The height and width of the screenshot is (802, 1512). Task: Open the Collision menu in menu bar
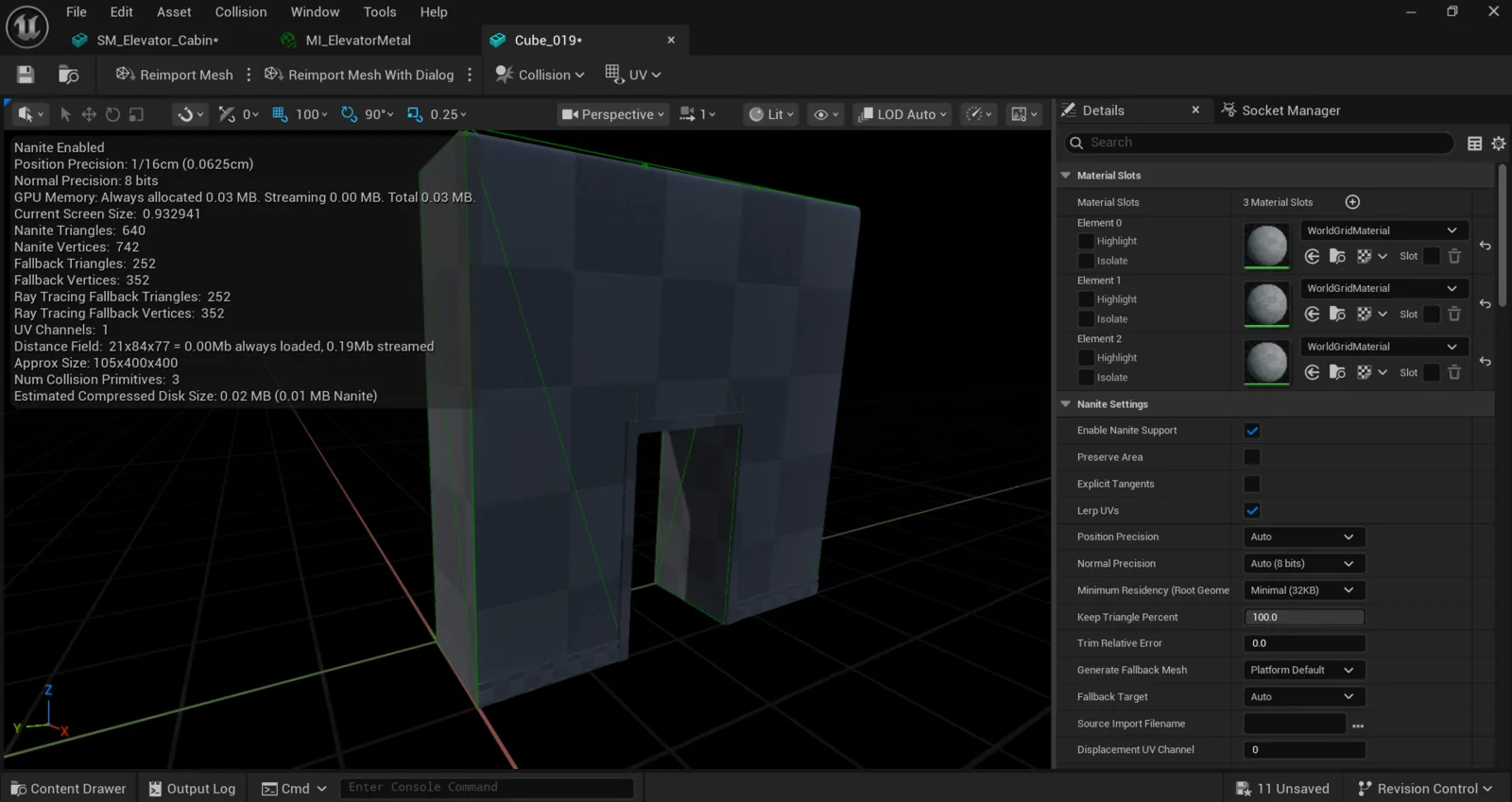[241, 12]
